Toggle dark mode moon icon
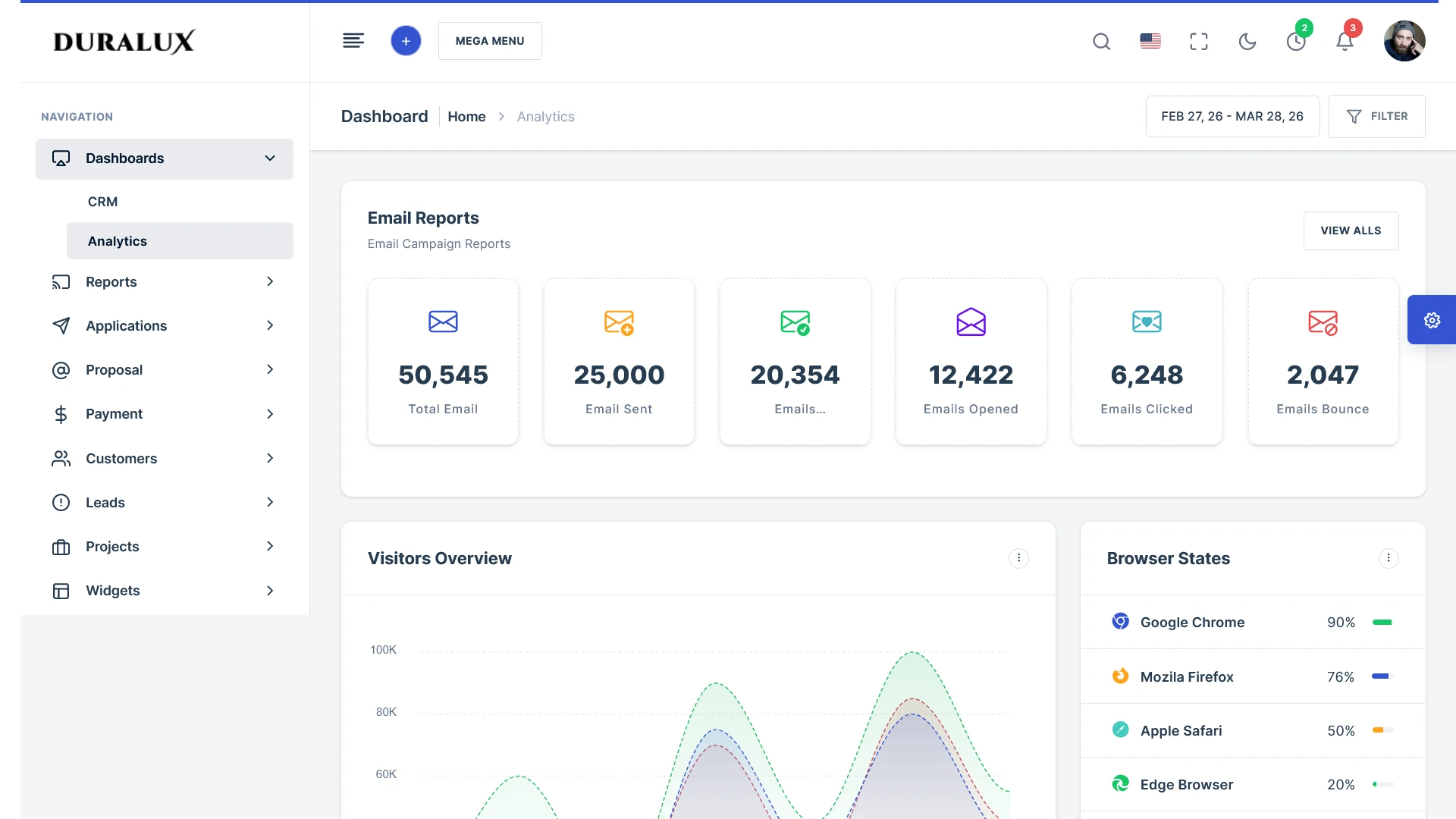1456x819 pixels. pos(1247,41)
